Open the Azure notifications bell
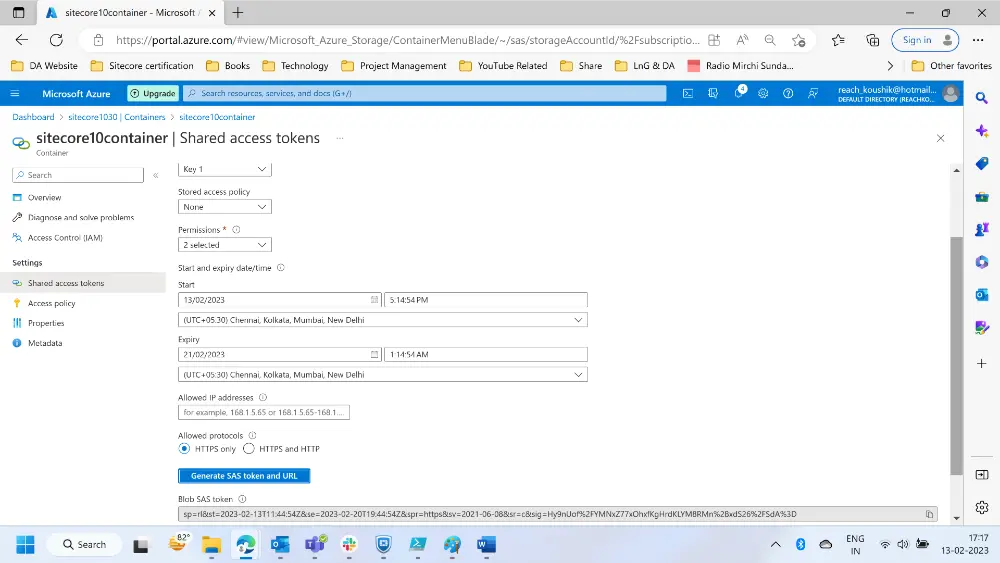The image size is (1000, 563). (x=739, y=93)
